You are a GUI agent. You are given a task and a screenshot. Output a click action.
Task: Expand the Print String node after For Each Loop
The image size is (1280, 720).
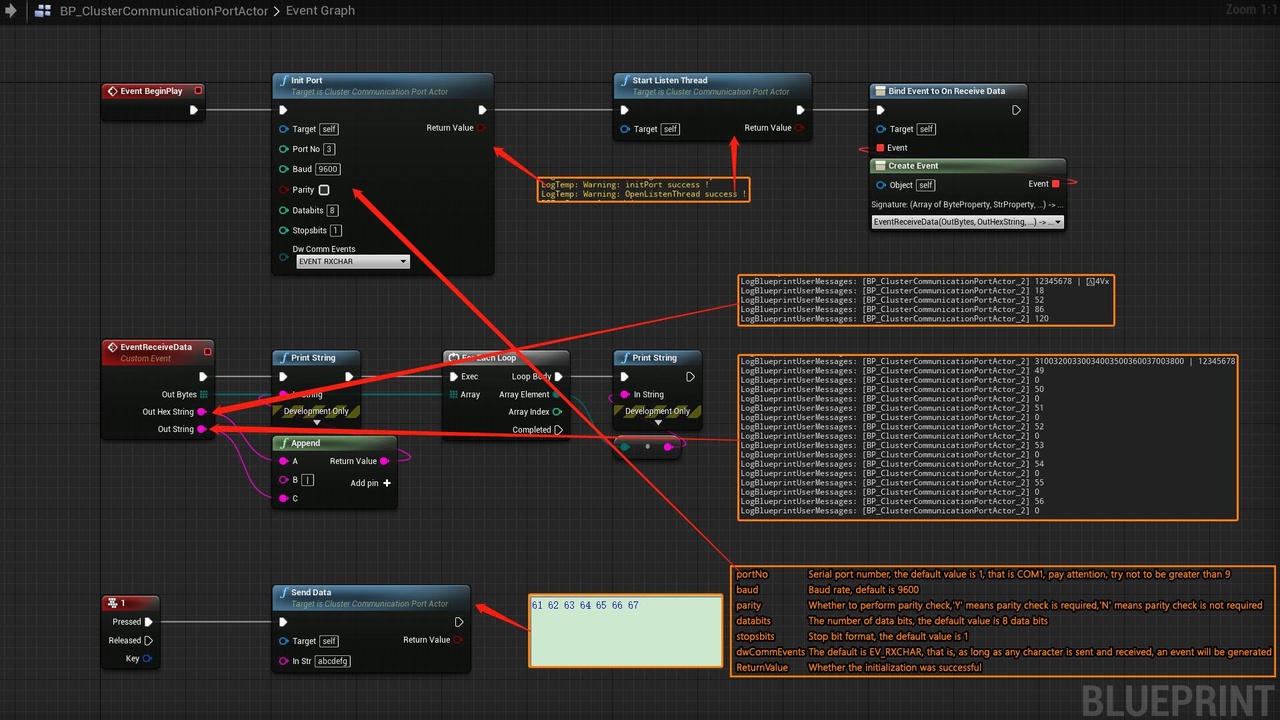tap(657, 423)
